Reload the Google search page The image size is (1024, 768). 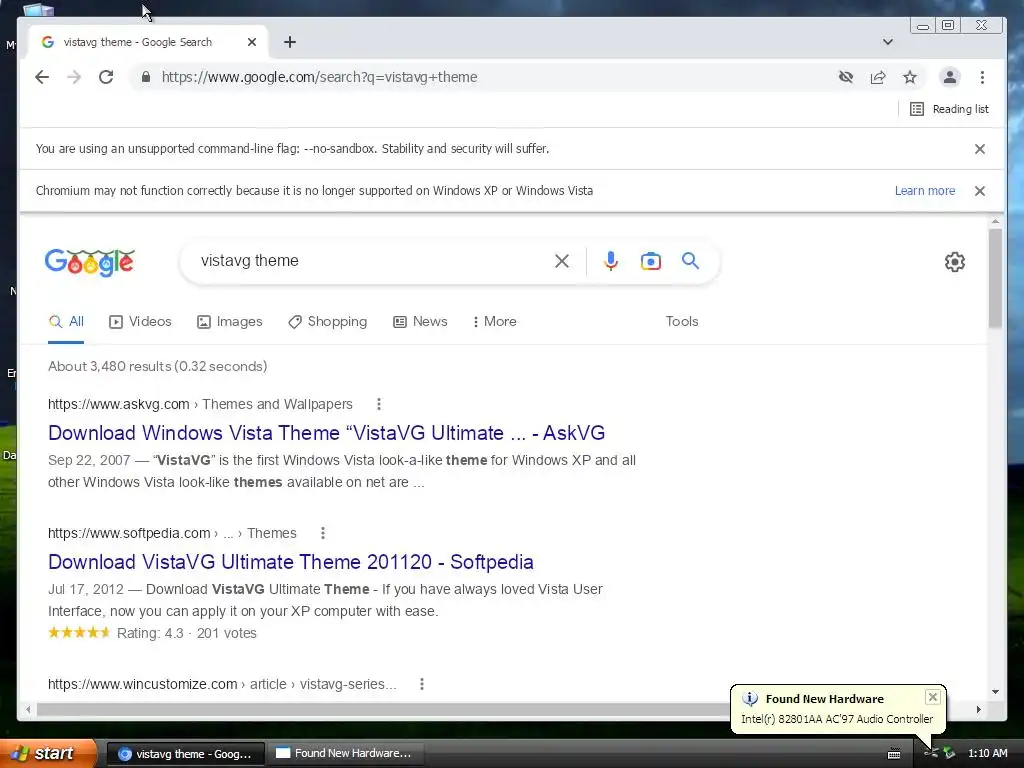pos(106,77)
